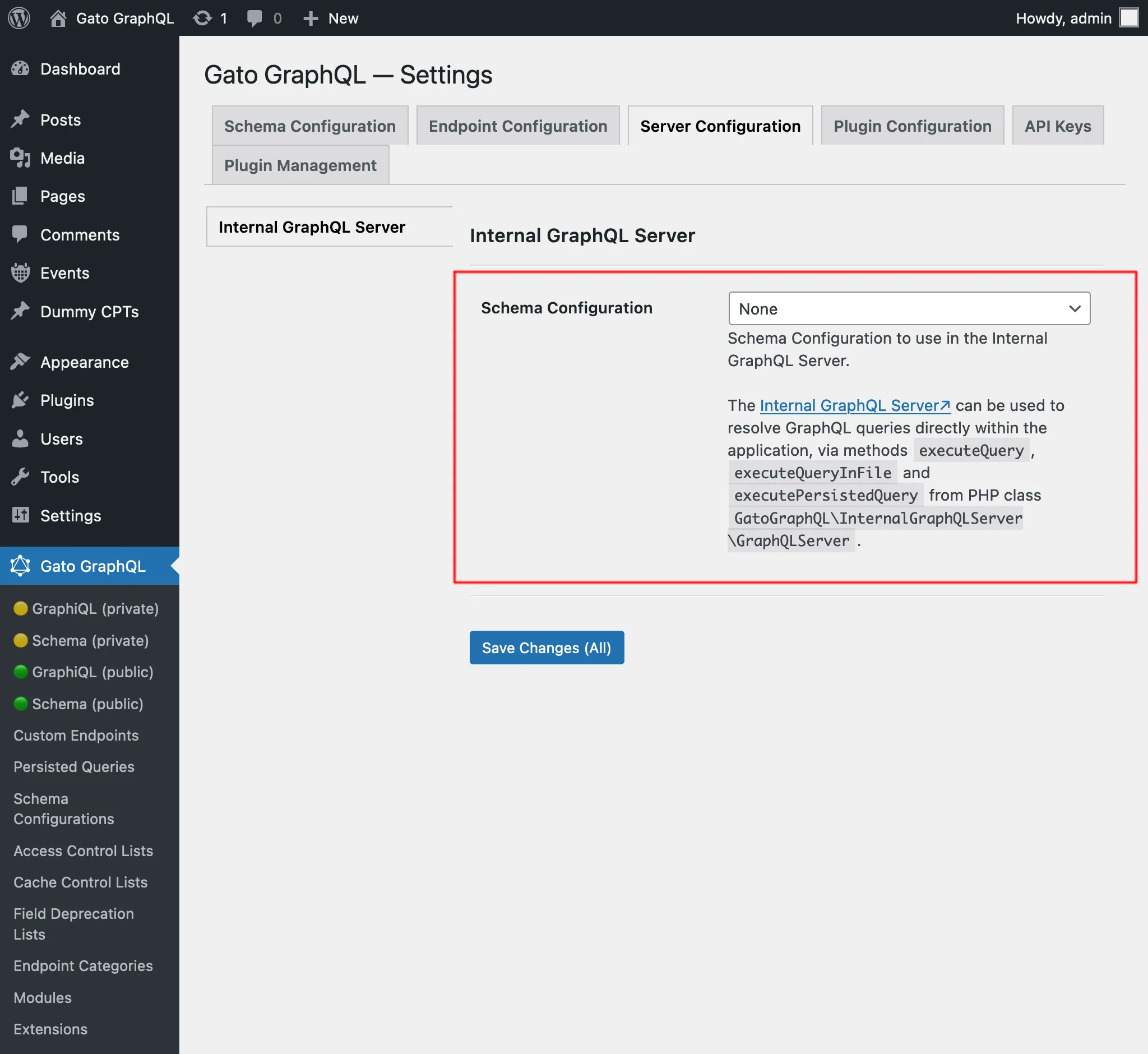The width and height of the screenshot is (1148, 1054).
Task: Save all settings changes
Action: click(x=546, y=647)
